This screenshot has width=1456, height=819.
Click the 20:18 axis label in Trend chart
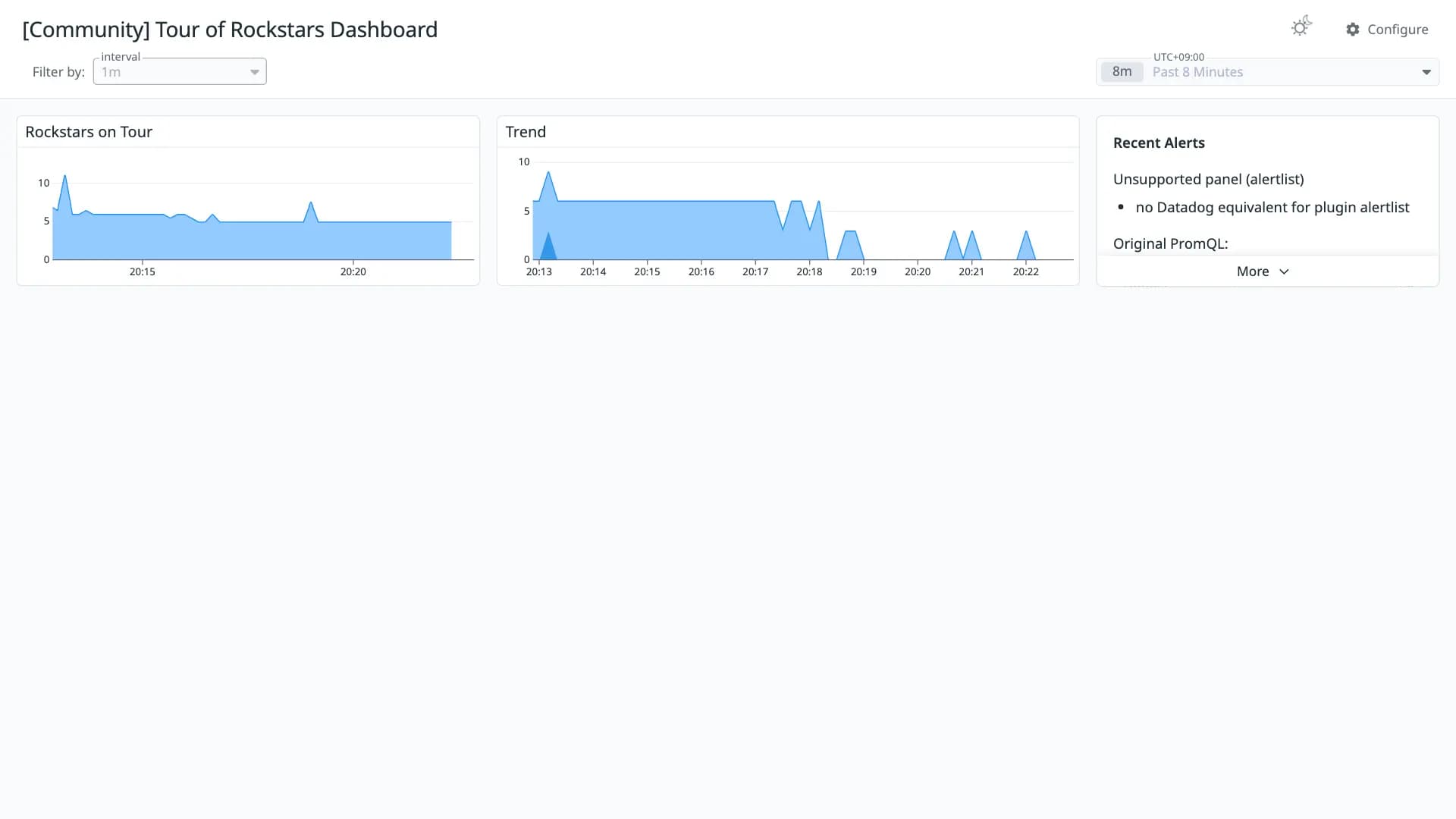(x=809, y=271)
